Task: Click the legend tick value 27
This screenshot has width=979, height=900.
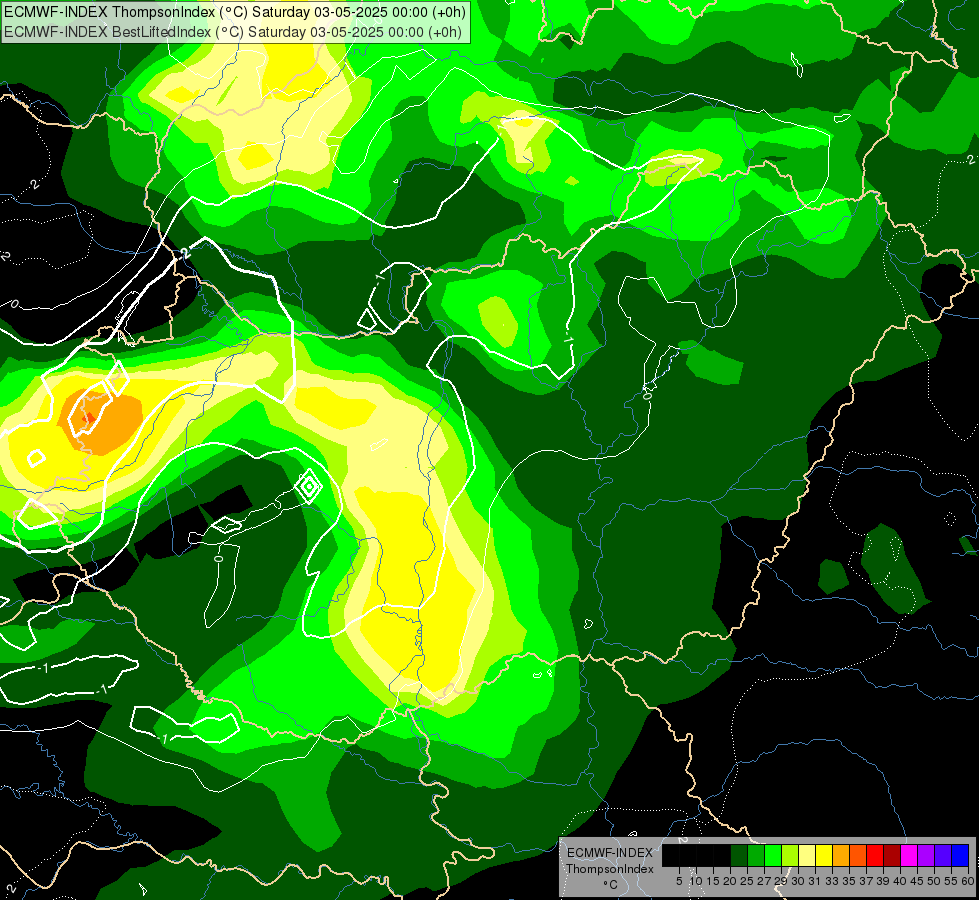Action: click(x=764, y=881)
